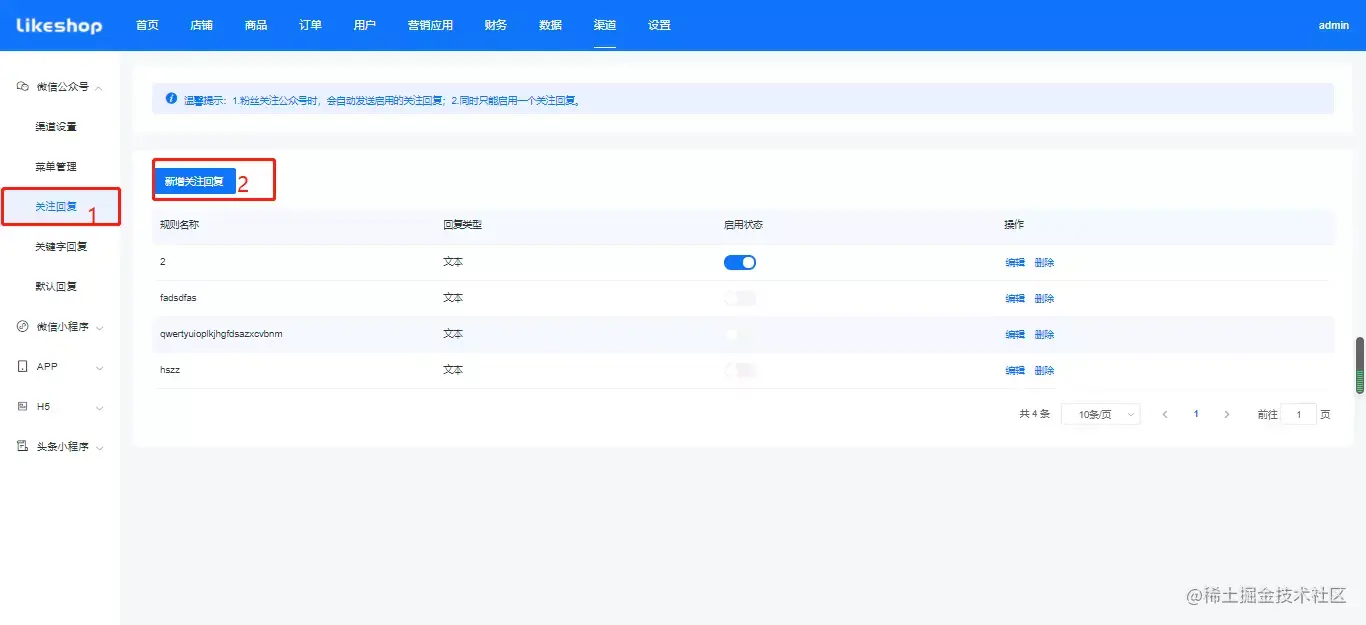Open 默认回复 in the sidebar
This screenshot has width=1366, height=625.
point(56,287)
